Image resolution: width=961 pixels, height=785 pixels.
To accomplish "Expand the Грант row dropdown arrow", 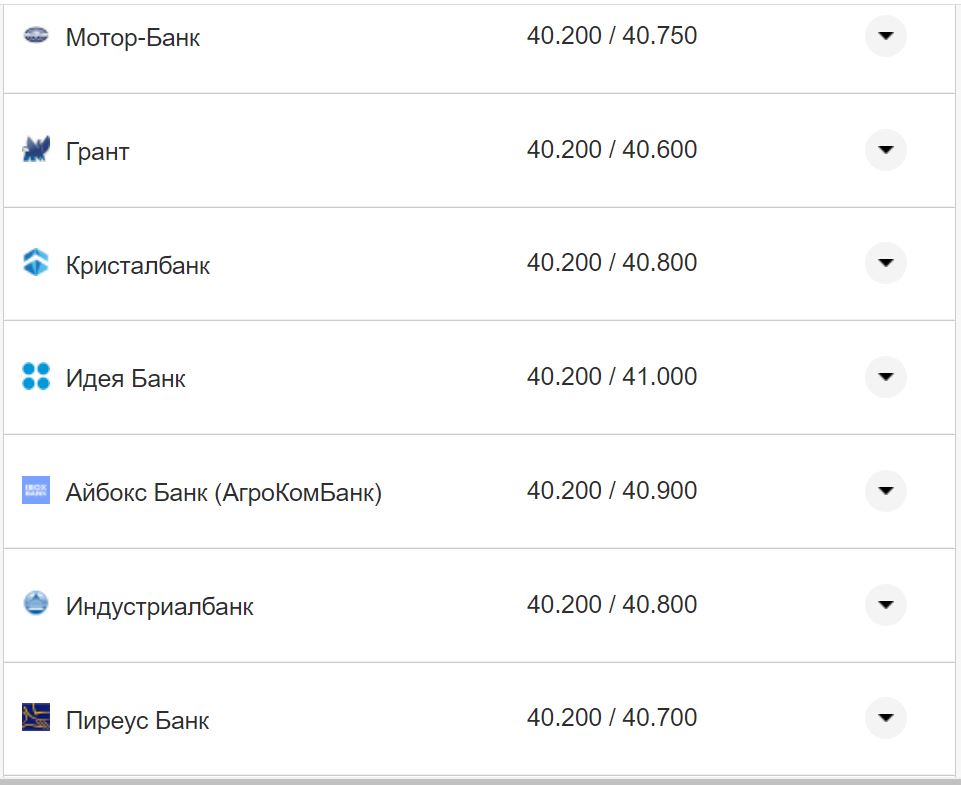I will tap(885, 150).
